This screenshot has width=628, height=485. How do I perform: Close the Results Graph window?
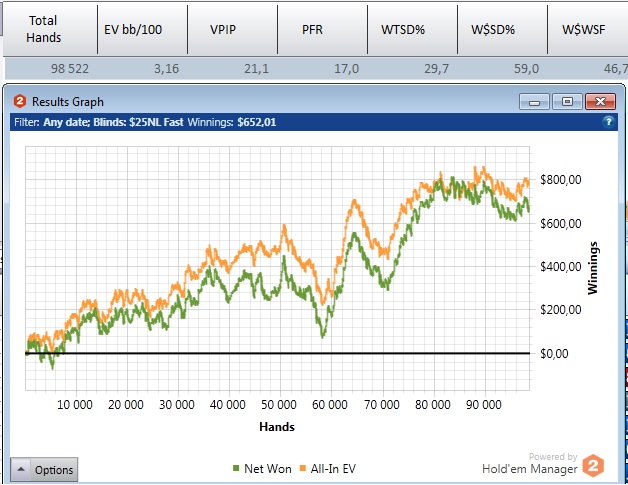point(600,102)
